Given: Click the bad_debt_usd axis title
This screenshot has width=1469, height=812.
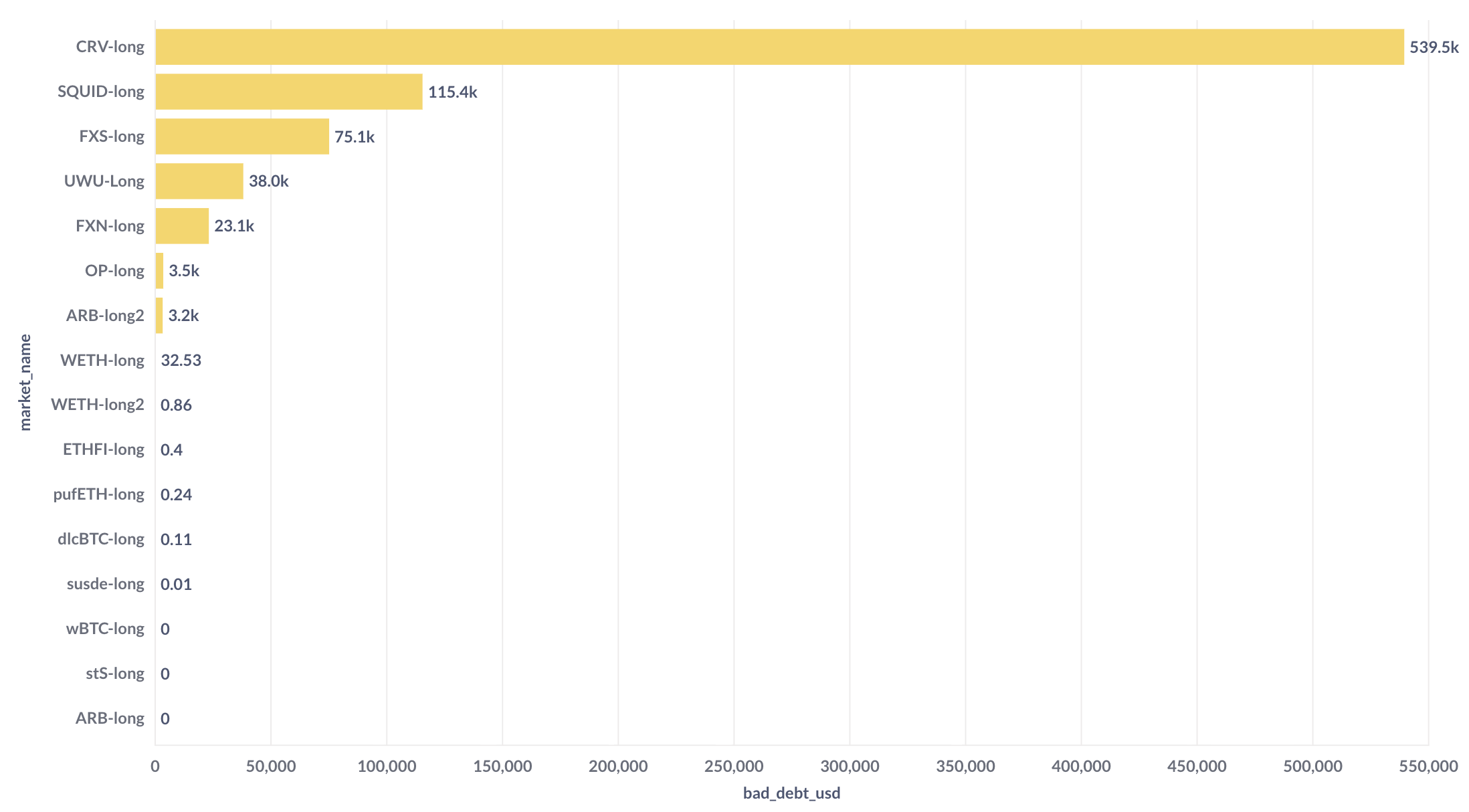Looking at the screenshot, I should click(791, 793).
